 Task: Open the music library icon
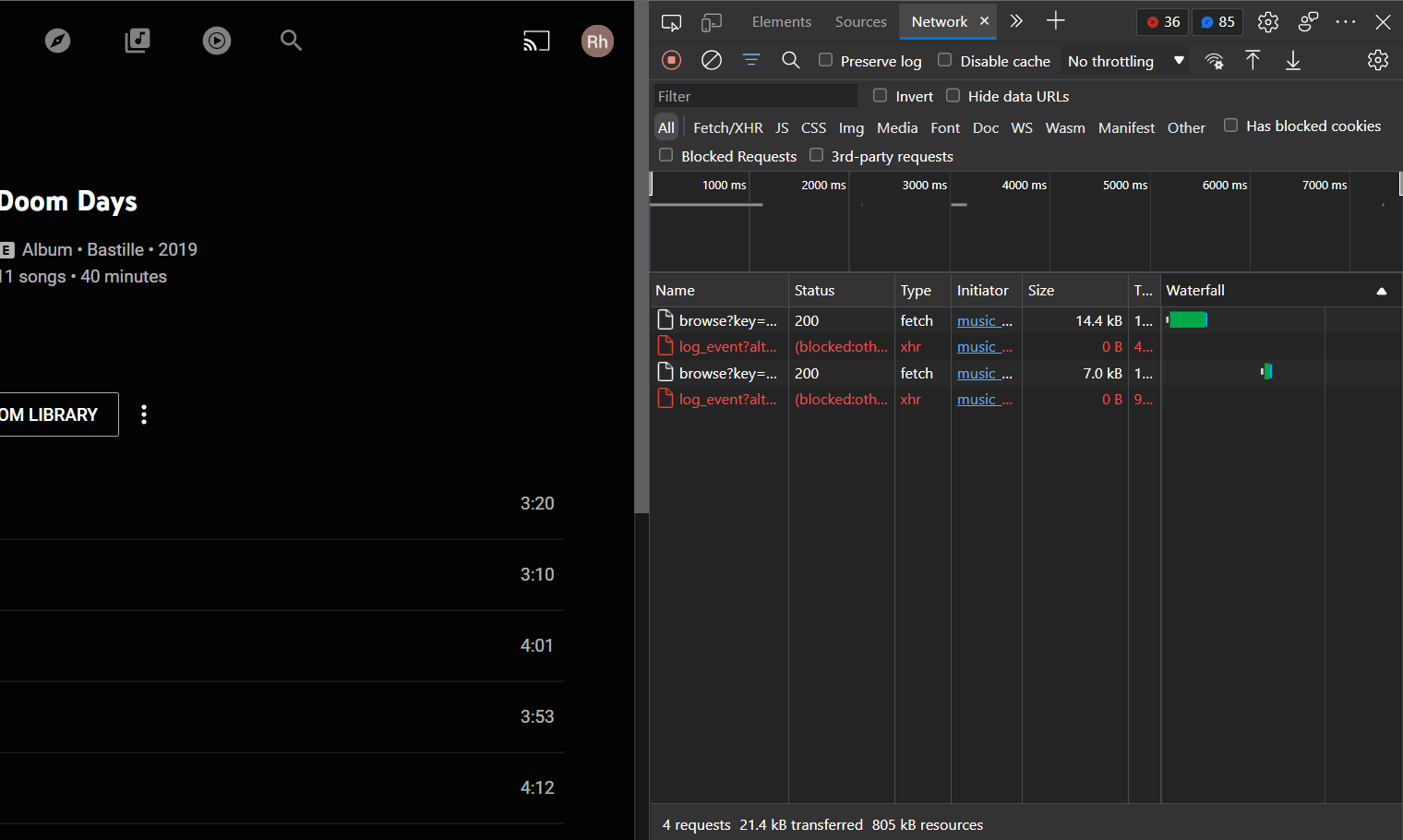(x=137, y=41)
